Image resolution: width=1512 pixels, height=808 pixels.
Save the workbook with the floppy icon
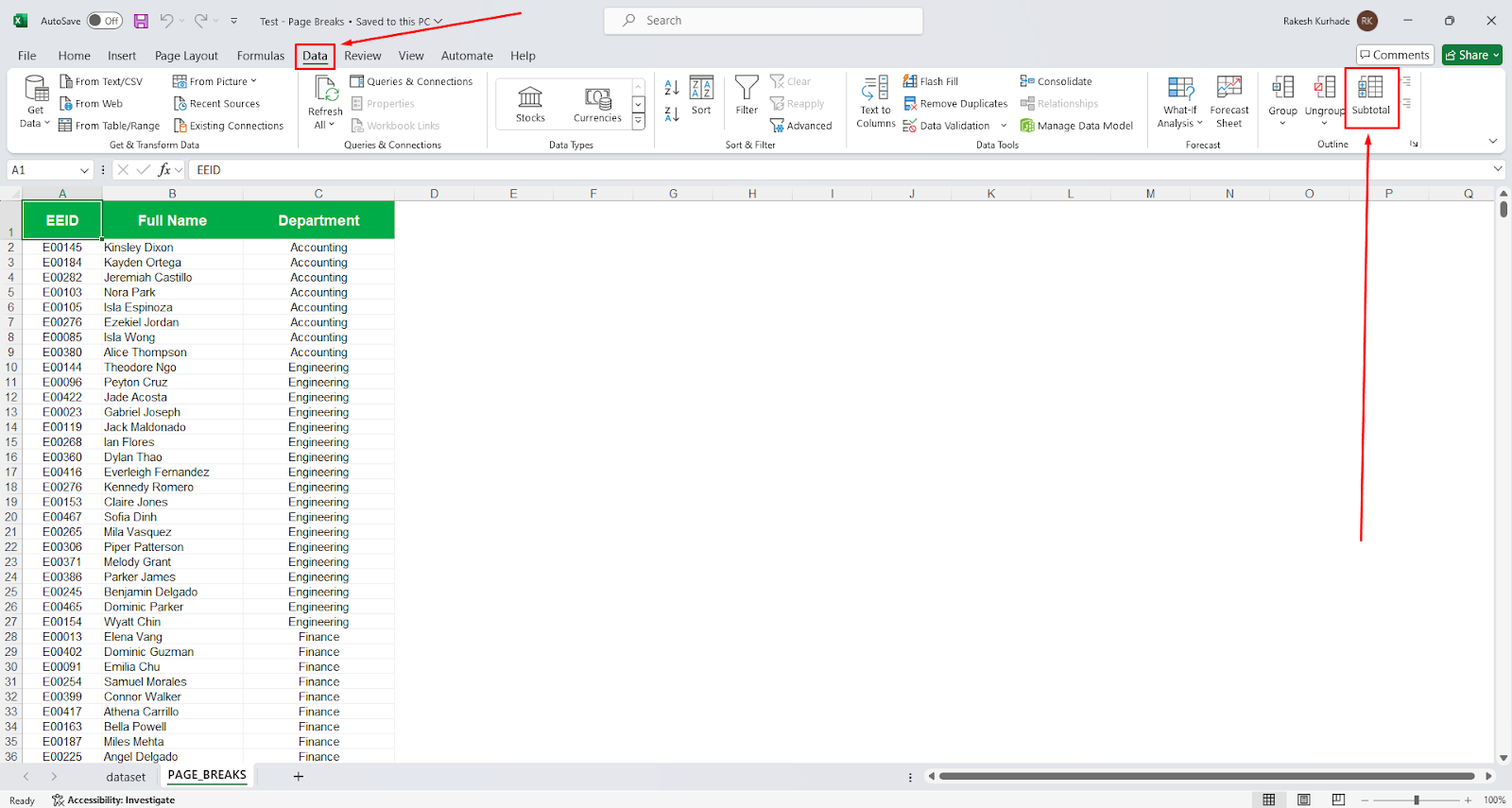[141, 21]
